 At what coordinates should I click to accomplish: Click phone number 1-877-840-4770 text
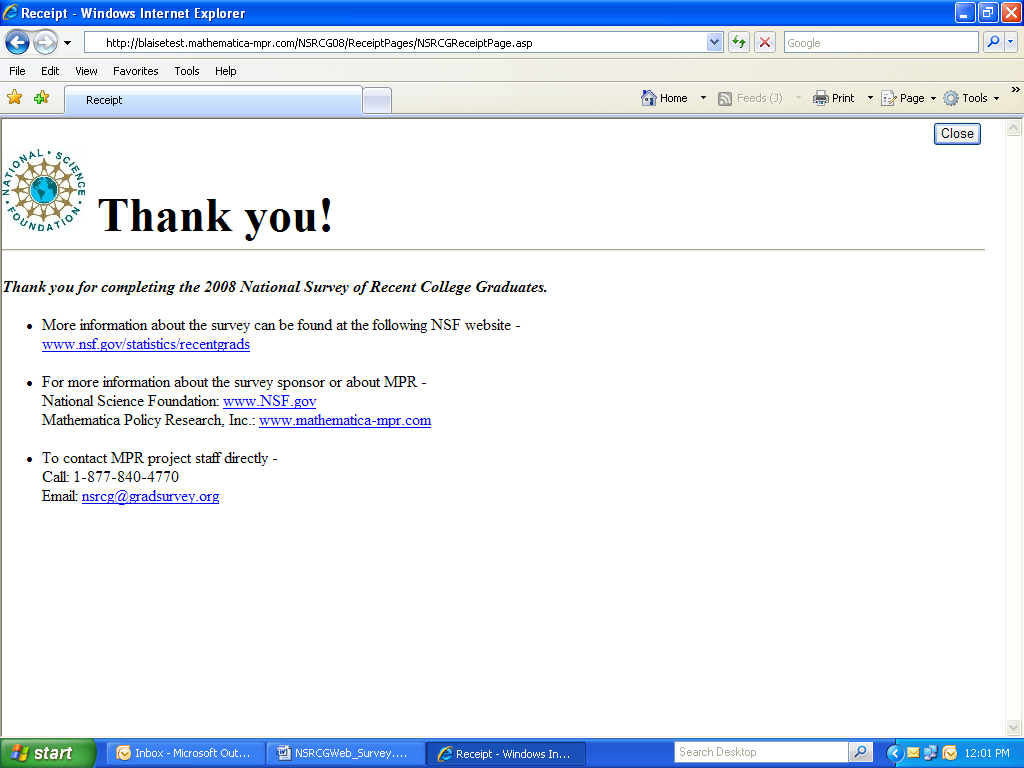coord(126,477)
